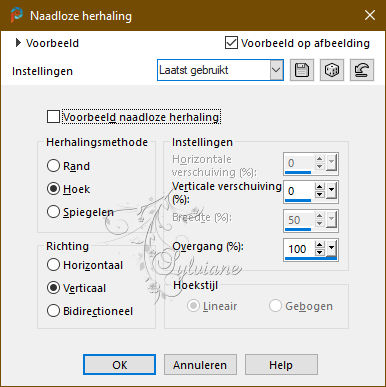The width and height of the screenshot is (386, 387).
Task: Close the Naadloze herhaling dialog
Action: point(370,15)
